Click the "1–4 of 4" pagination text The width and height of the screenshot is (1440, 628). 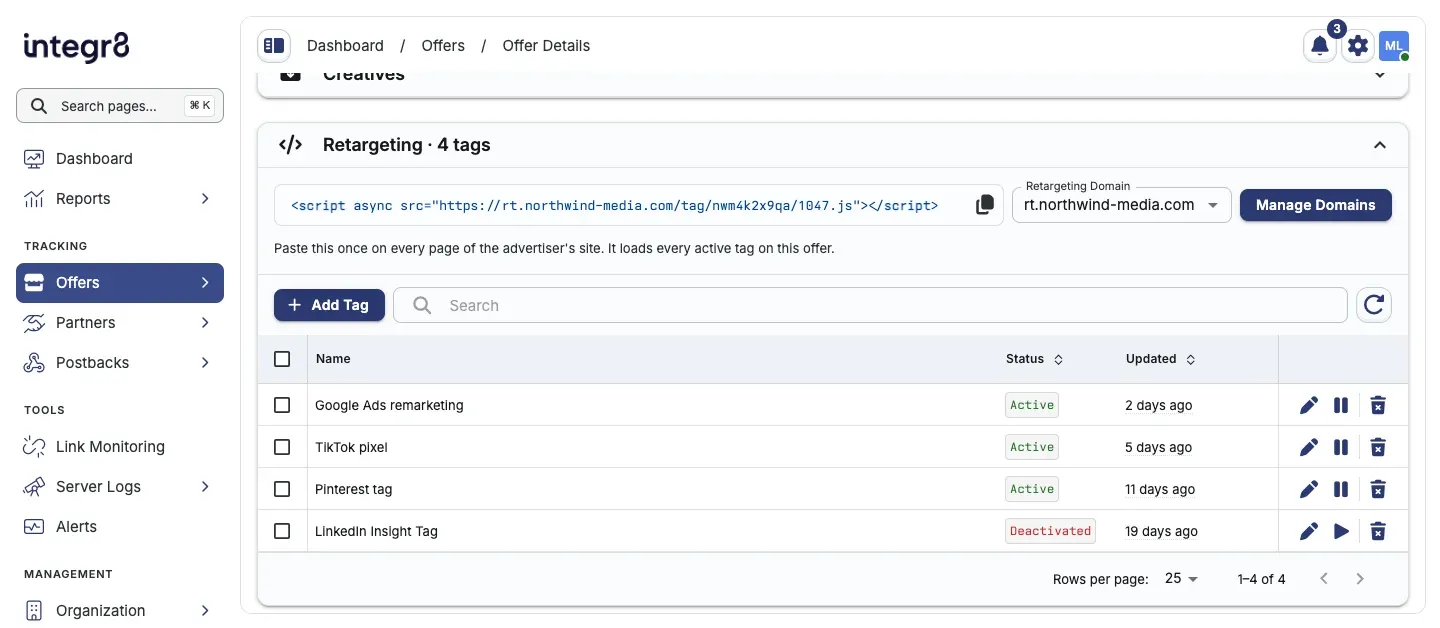tap(1261, 578)
